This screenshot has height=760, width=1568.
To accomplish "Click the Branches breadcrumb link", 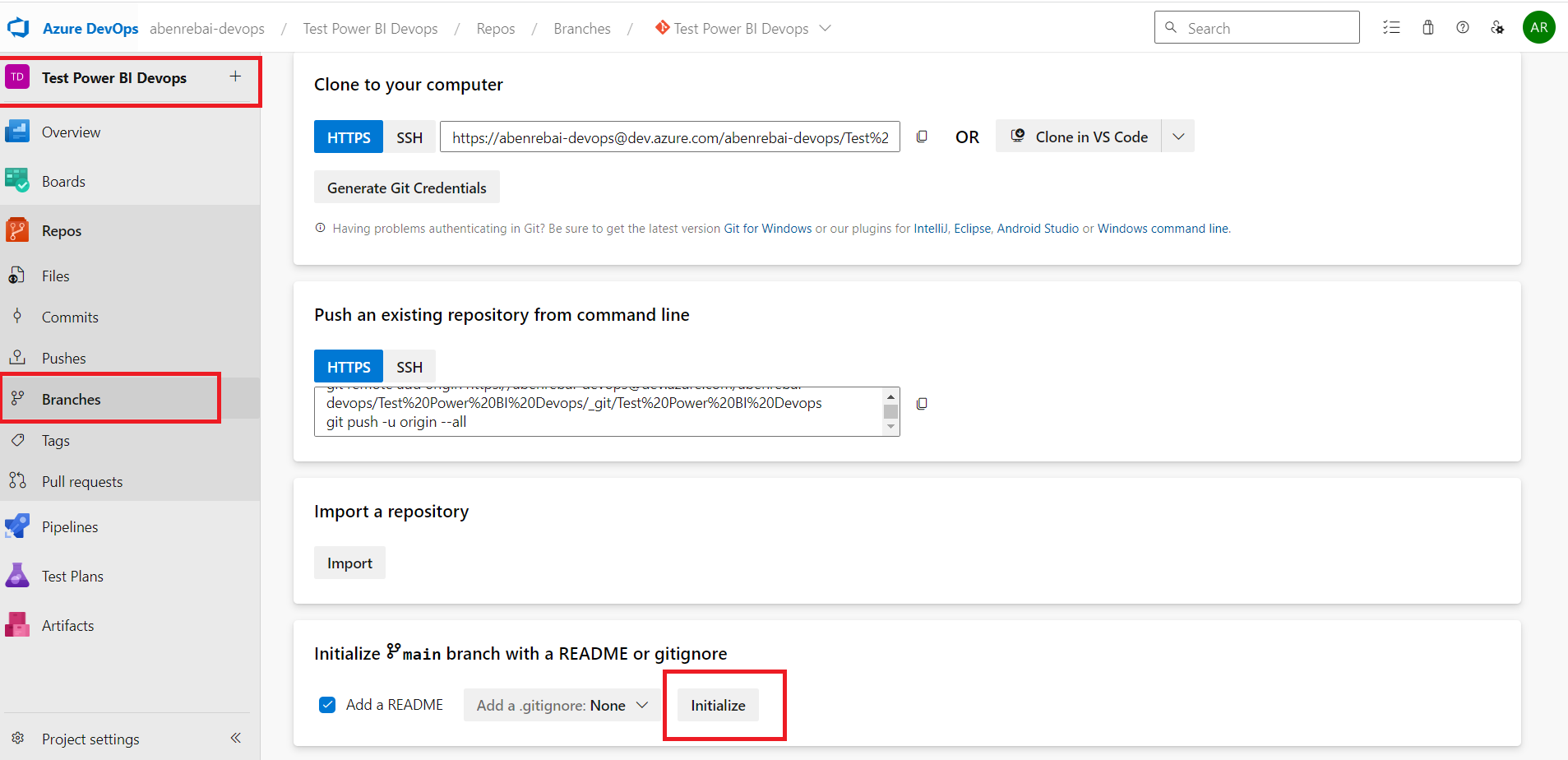I will pos(582,29).
